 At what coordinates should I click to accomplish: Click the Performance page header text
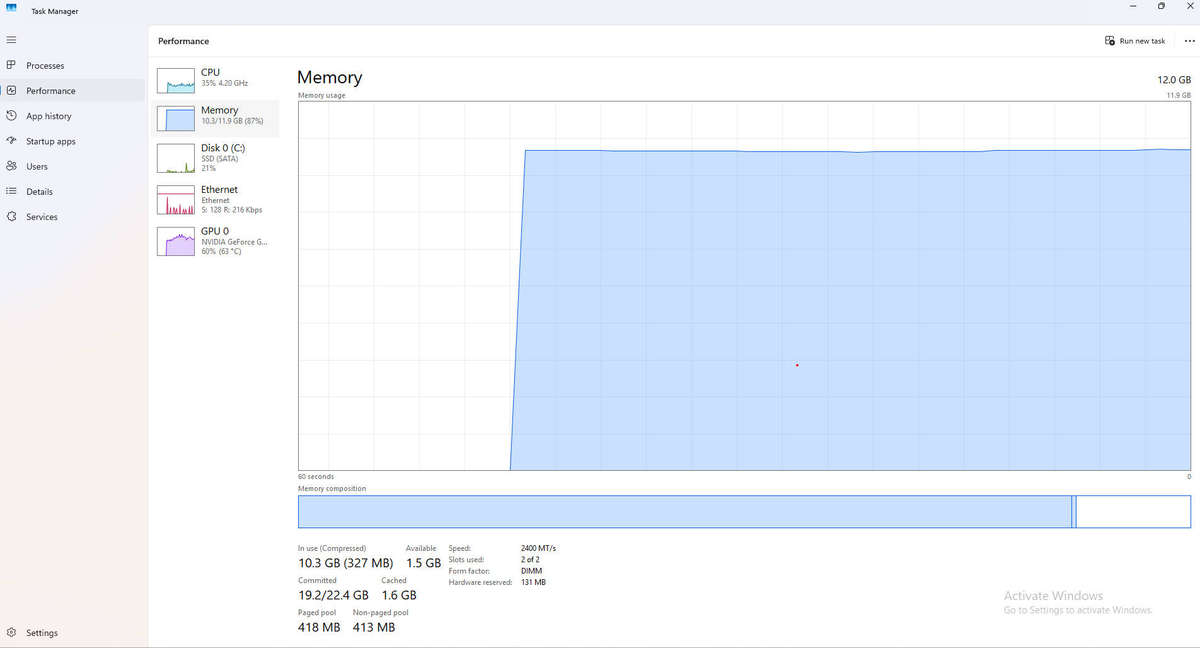point(183,41)
